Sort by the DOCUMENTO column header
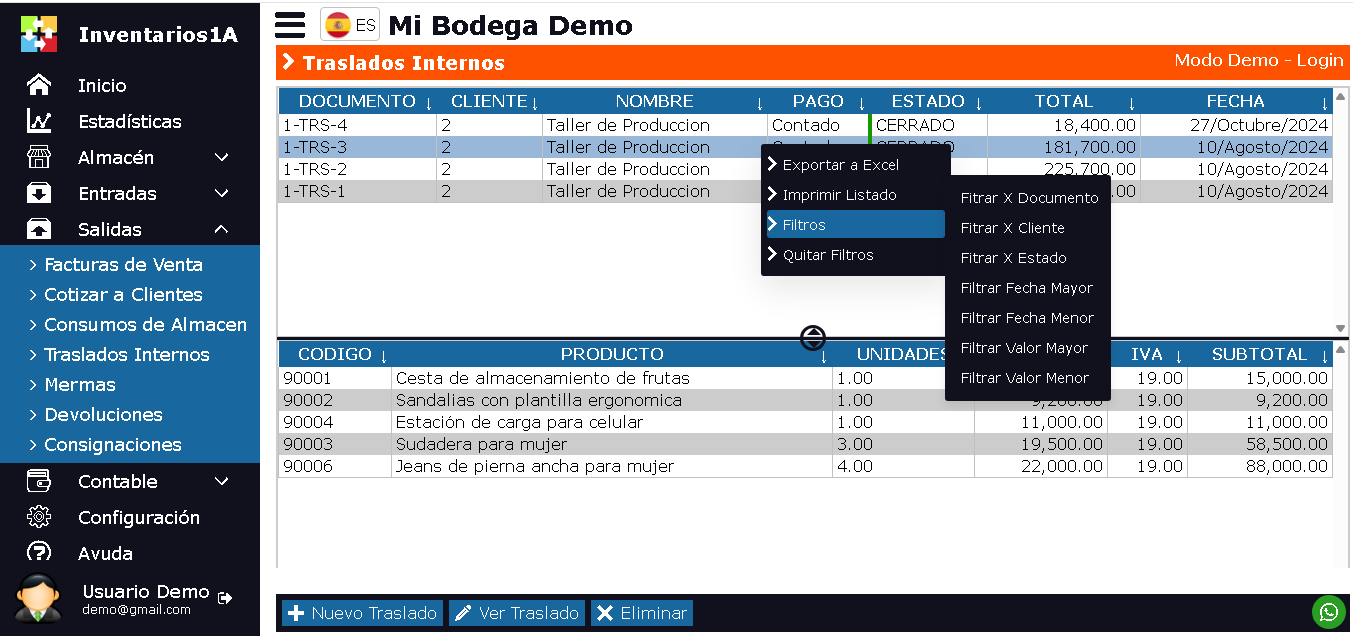The height and width of the screenshot is (638, 1353). click(x=357, y=101)
